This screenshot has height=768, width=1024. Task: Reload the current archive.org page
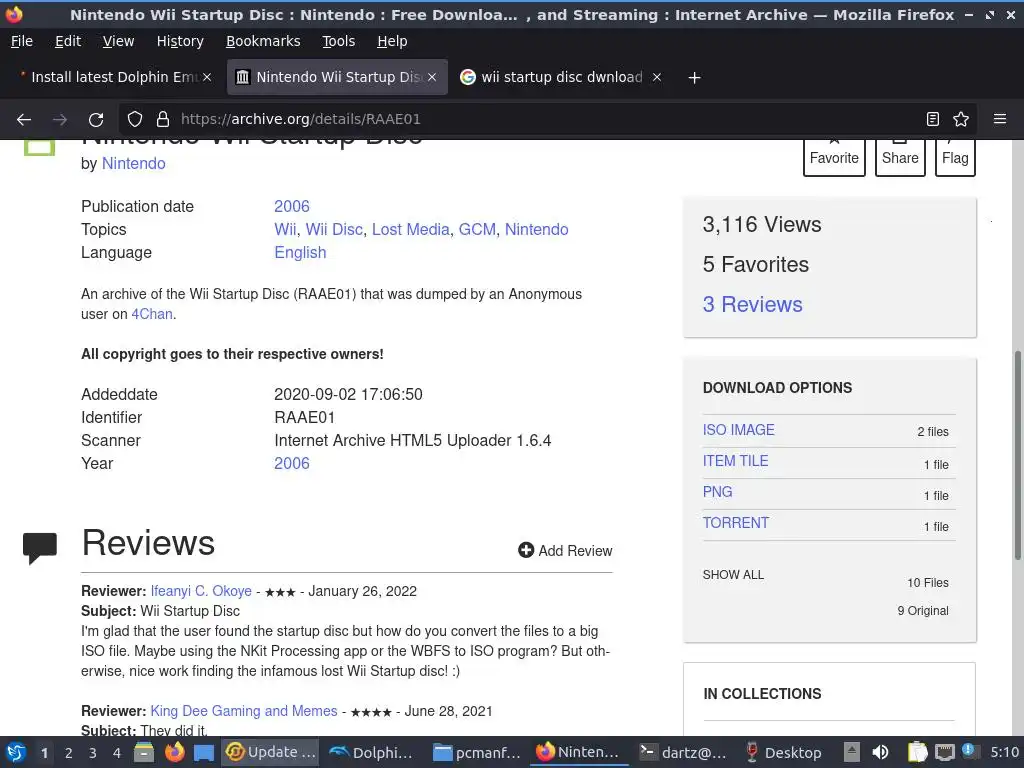point(96,120)
